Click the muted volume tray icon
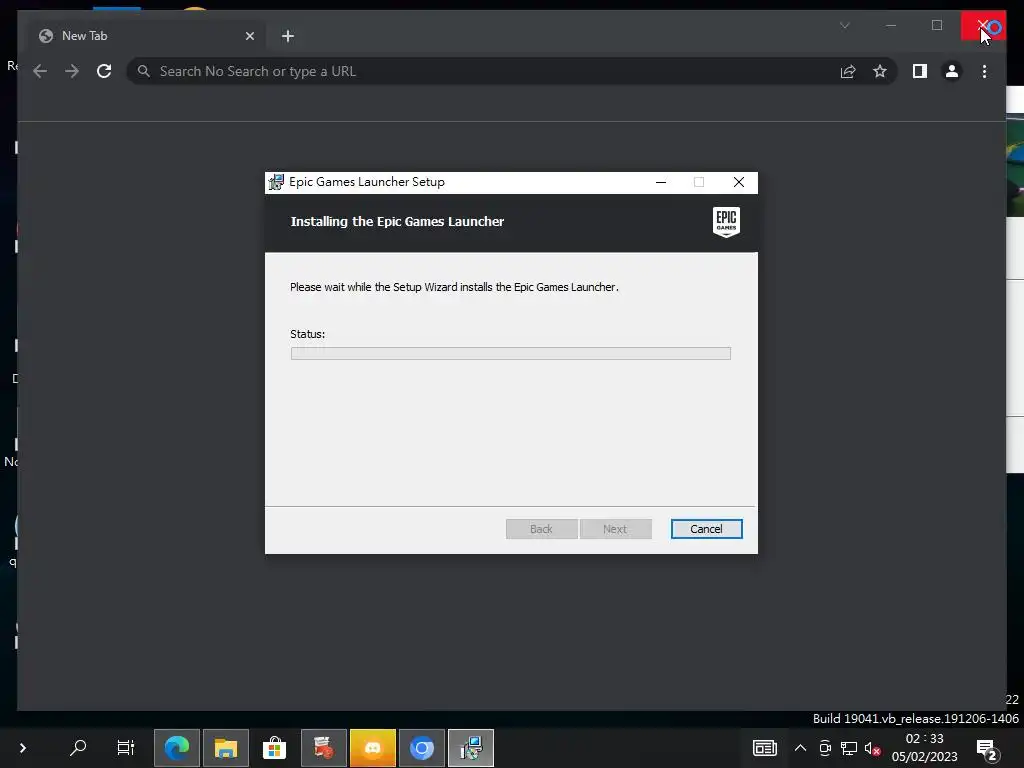Image resolution: width=1024 pixels, height=768 pixels. 872,748
